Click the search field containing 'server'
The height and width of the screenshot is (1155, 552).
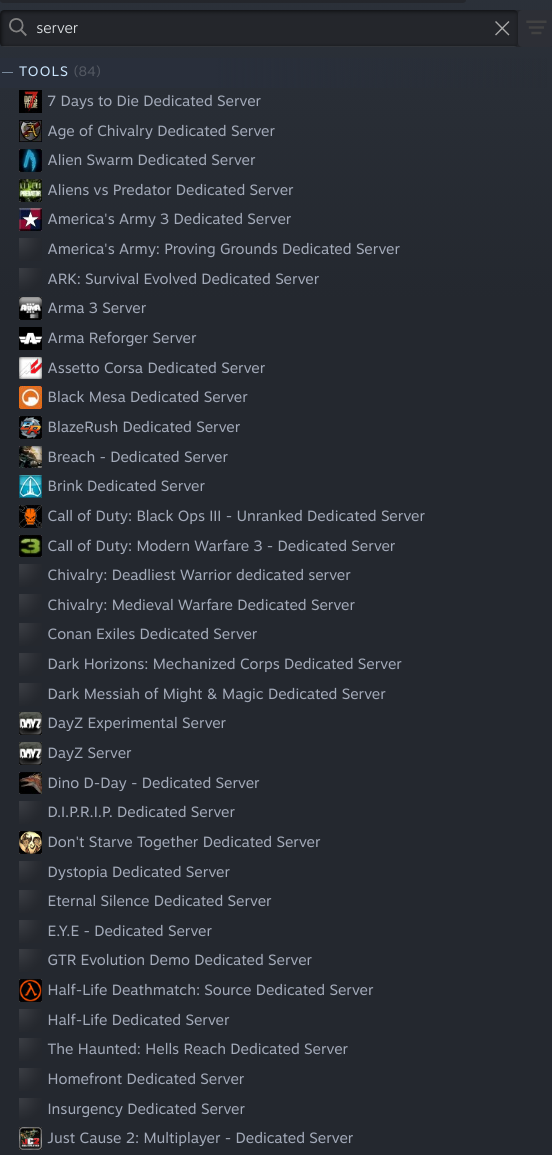pyautogui.click(x=259, y=28)
